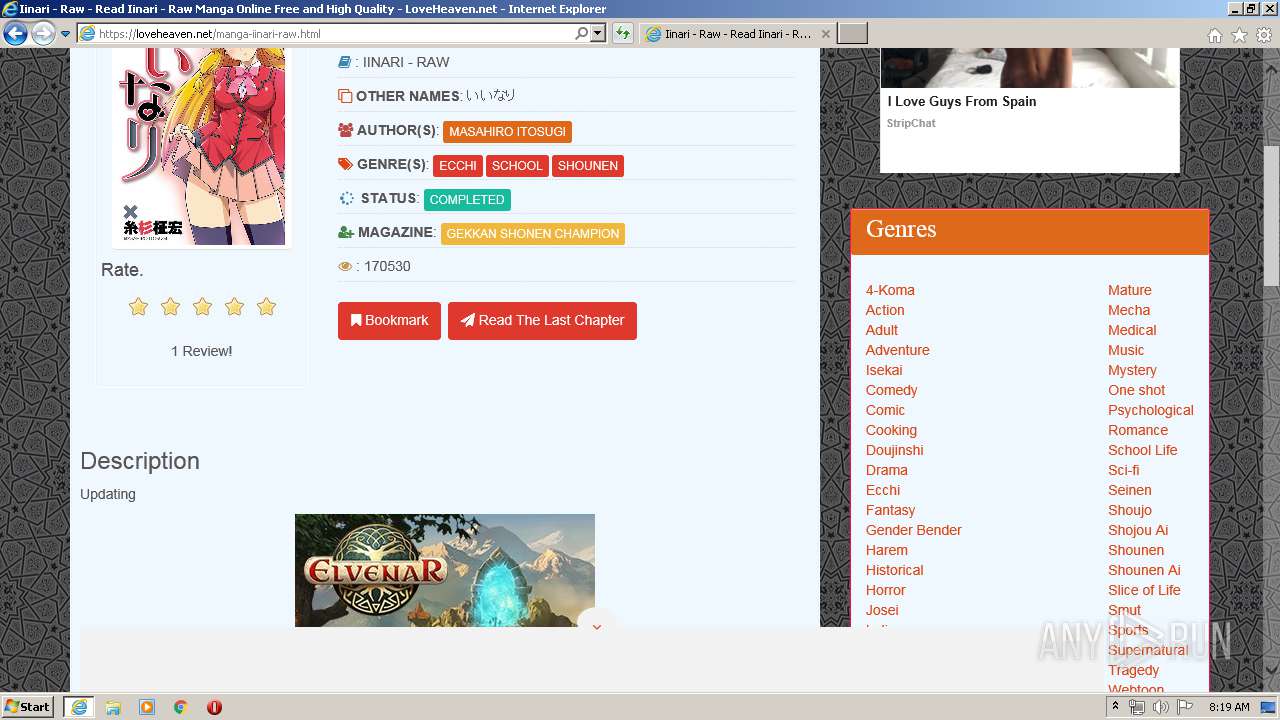This screenshot has width=1280, height=720.
Task: Open the Tools gear icon
Action: click(1264, 35)
